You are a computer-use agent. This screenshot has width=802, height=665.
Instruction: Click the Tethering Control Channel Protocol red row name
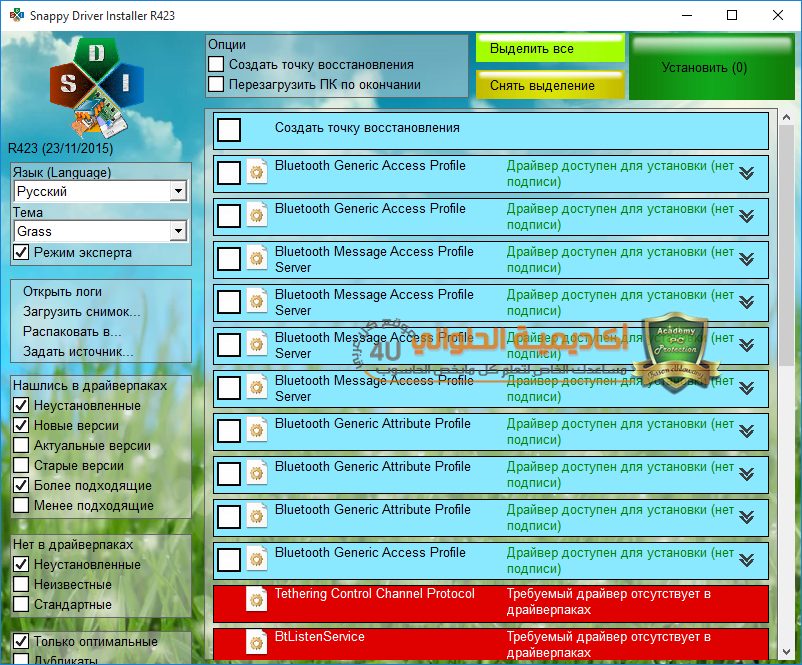point(375,593)
